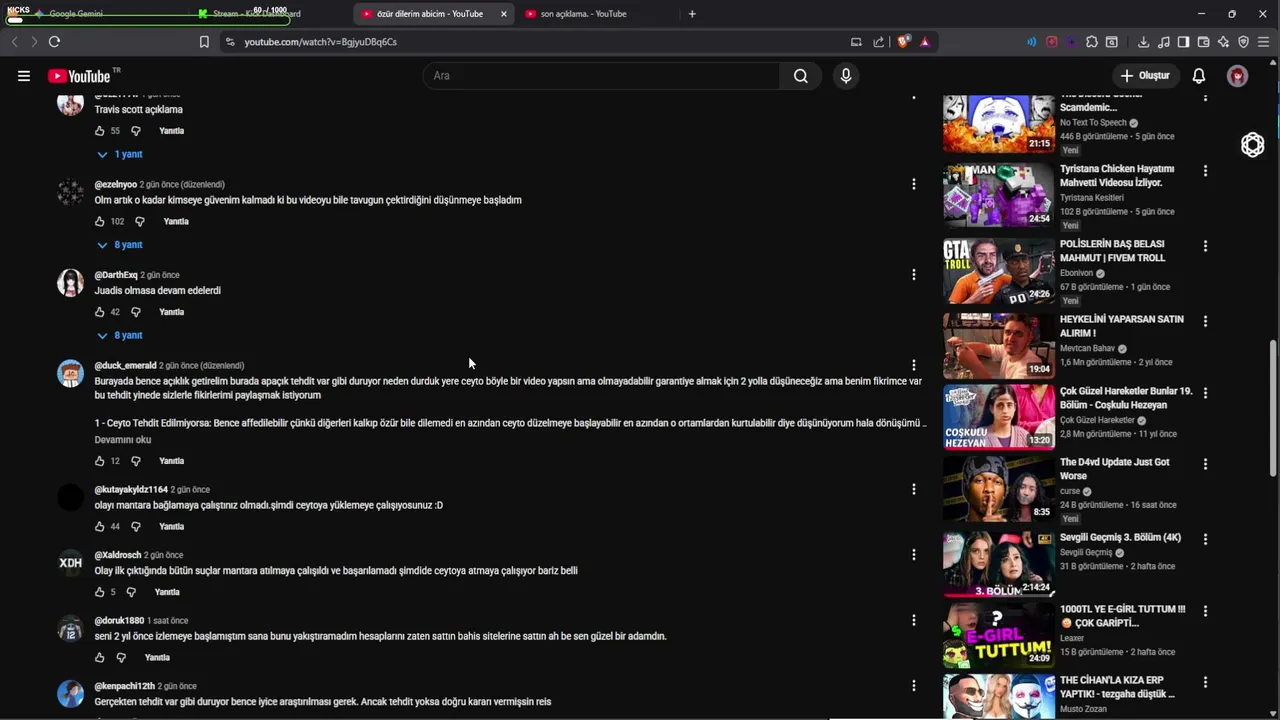Dislike @Xaldrosch's comment
The width and height of the screenshot is (1280, 720).
(x=131, y=592)
